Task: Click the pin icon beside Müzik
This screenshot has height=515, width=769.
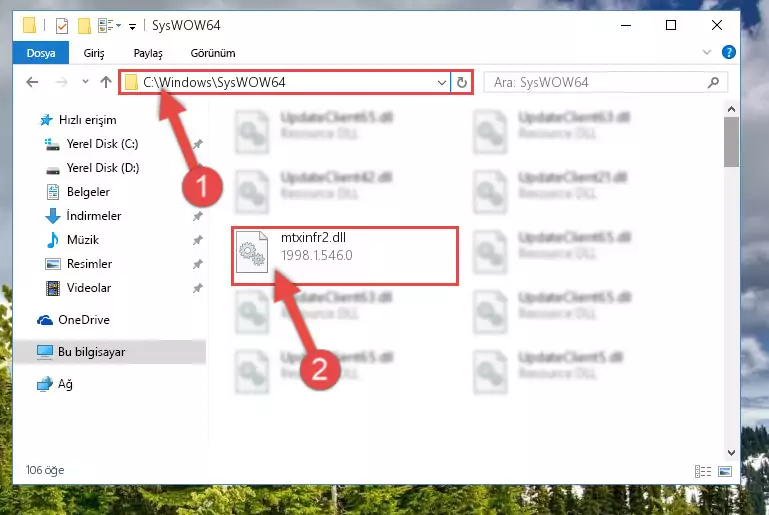Action: 198,240
